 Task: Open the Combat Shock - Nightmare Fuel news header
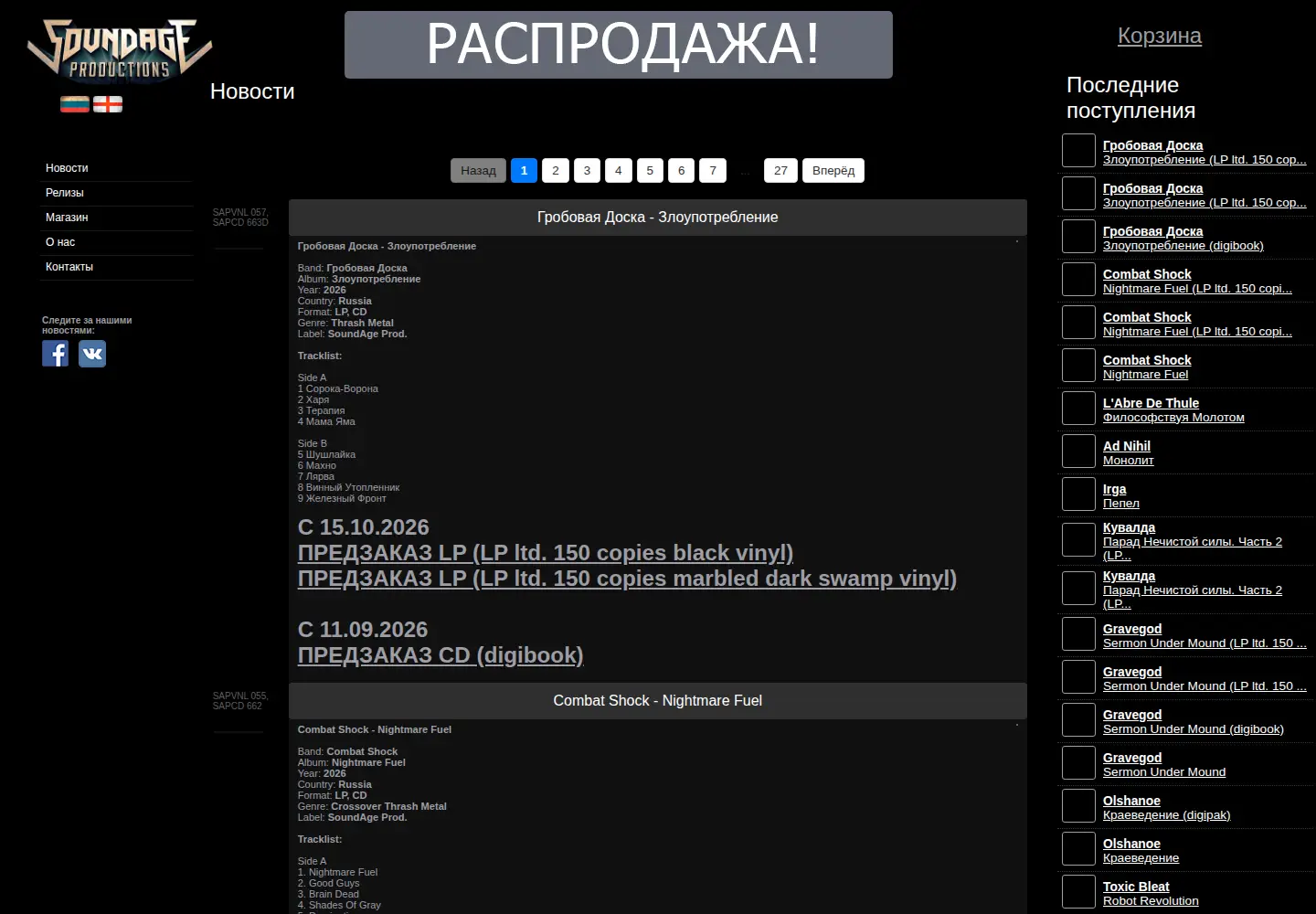658,701
